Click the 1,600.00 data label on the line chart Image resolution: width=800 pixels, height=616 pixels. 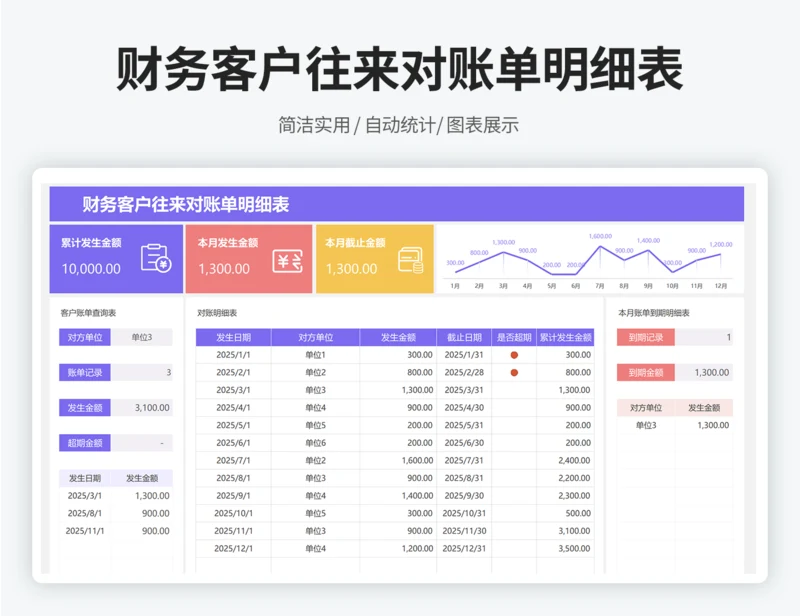[x=600, y=236]
